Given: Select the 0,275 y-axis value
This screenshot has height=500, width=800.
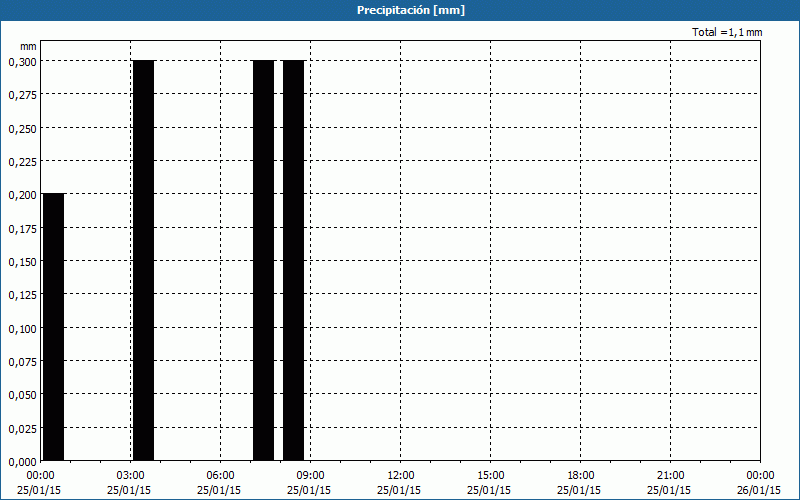Looking at the screenshot, I should tap(22, 95).
